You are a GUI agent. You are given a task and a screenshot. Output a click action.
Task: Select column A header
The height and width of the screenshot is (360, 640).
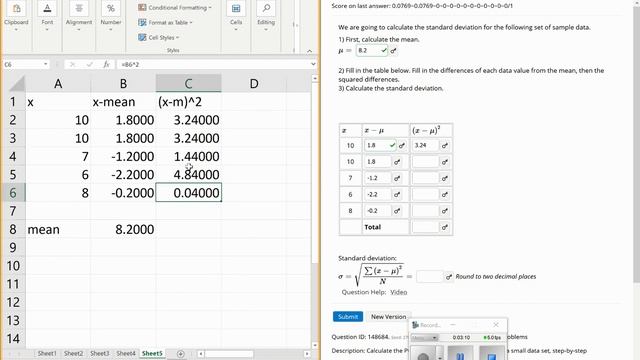coord(58,84)
